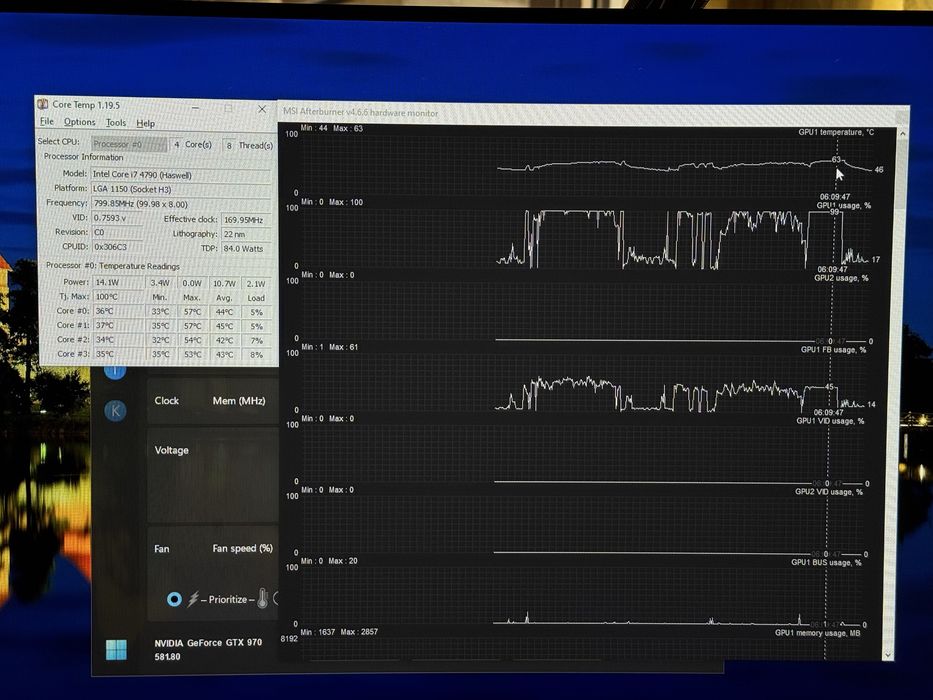
Task: Click the driver version 581.80 text
Action: (167, 657)
